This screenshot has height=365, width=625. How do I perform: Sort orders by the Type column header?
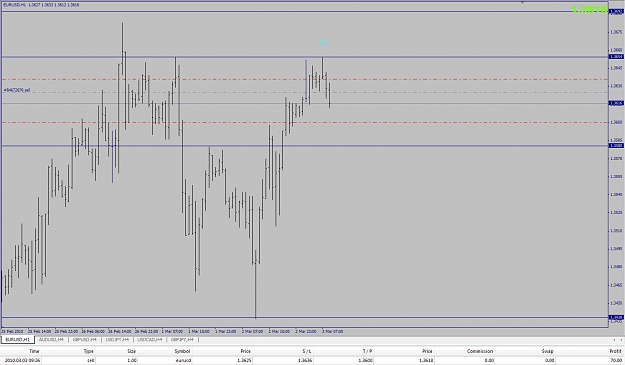(x=88, y=351)
